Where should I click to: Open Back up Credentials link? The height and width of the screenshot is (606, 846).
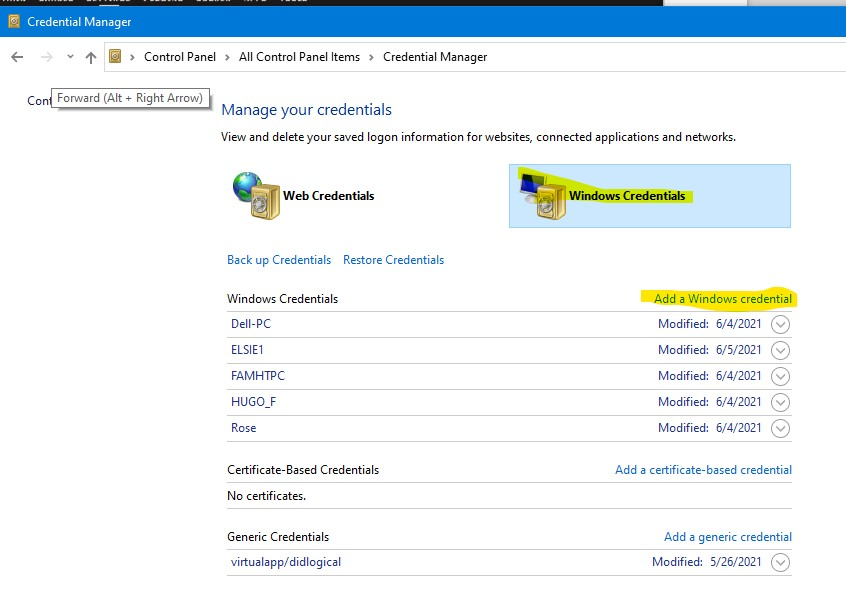[279, 260]
